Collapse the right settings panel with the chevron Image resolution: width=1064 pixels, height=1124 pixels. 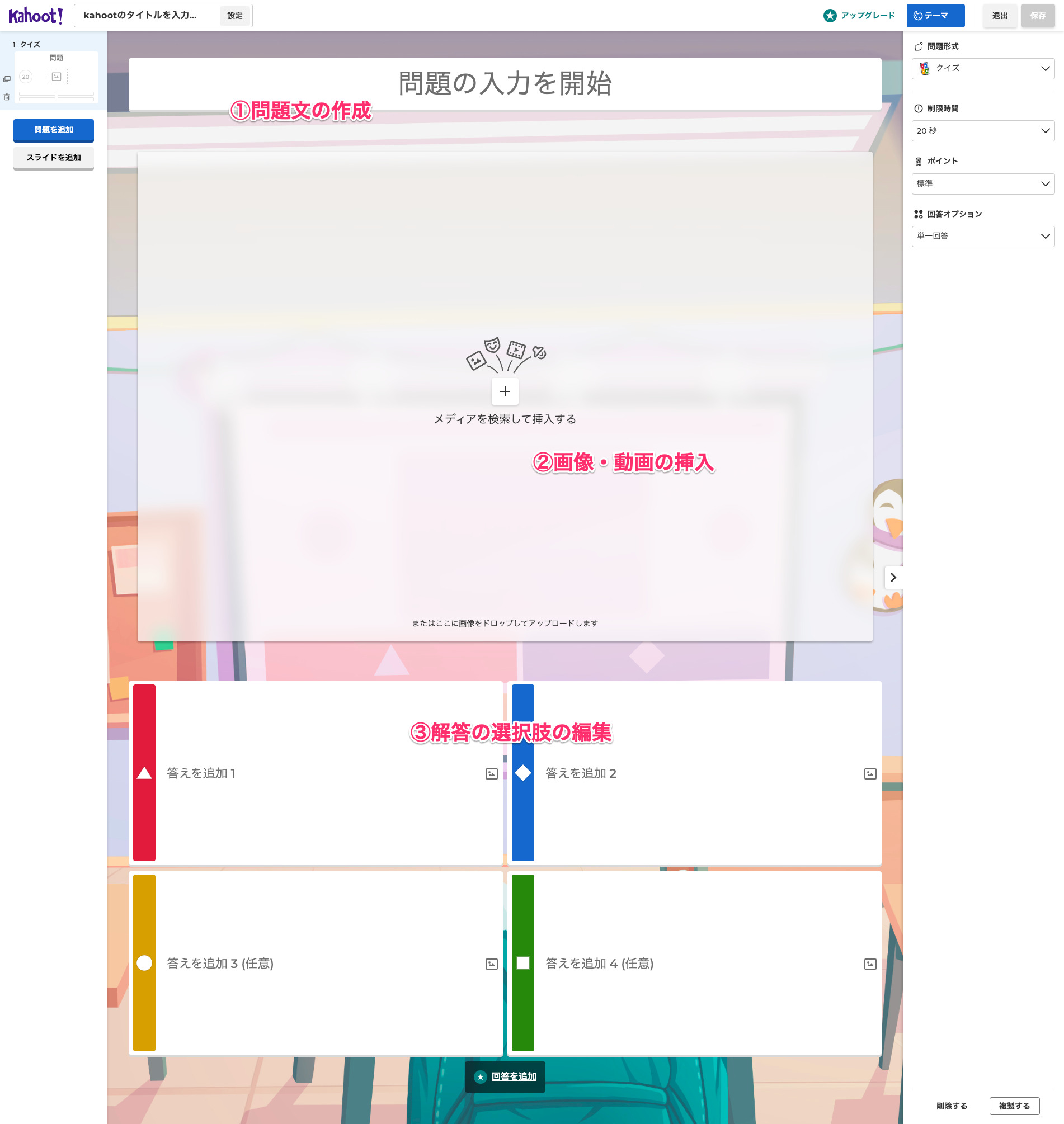893,577
